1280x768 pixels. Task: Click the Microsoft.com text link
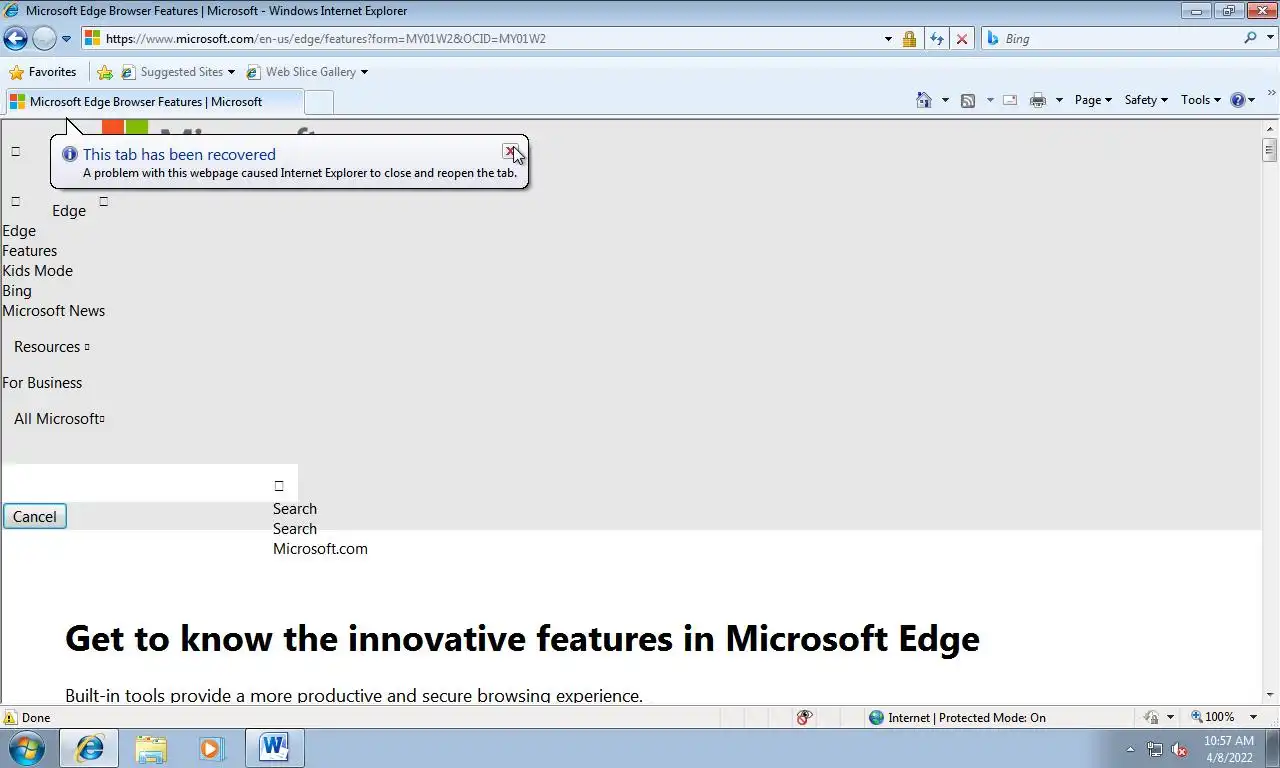click(320, 549)
